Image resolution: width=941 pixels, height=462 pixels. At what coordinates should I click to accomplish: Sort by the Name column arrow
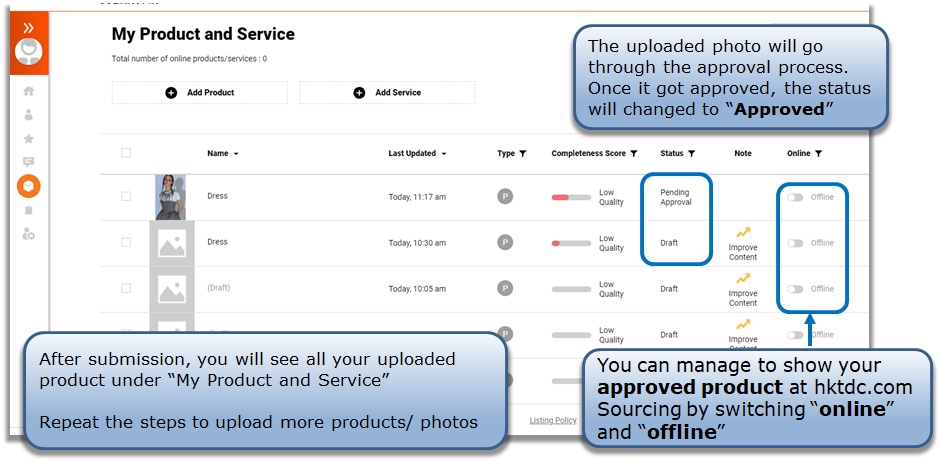pyautogui.click(x=236, y=154)
